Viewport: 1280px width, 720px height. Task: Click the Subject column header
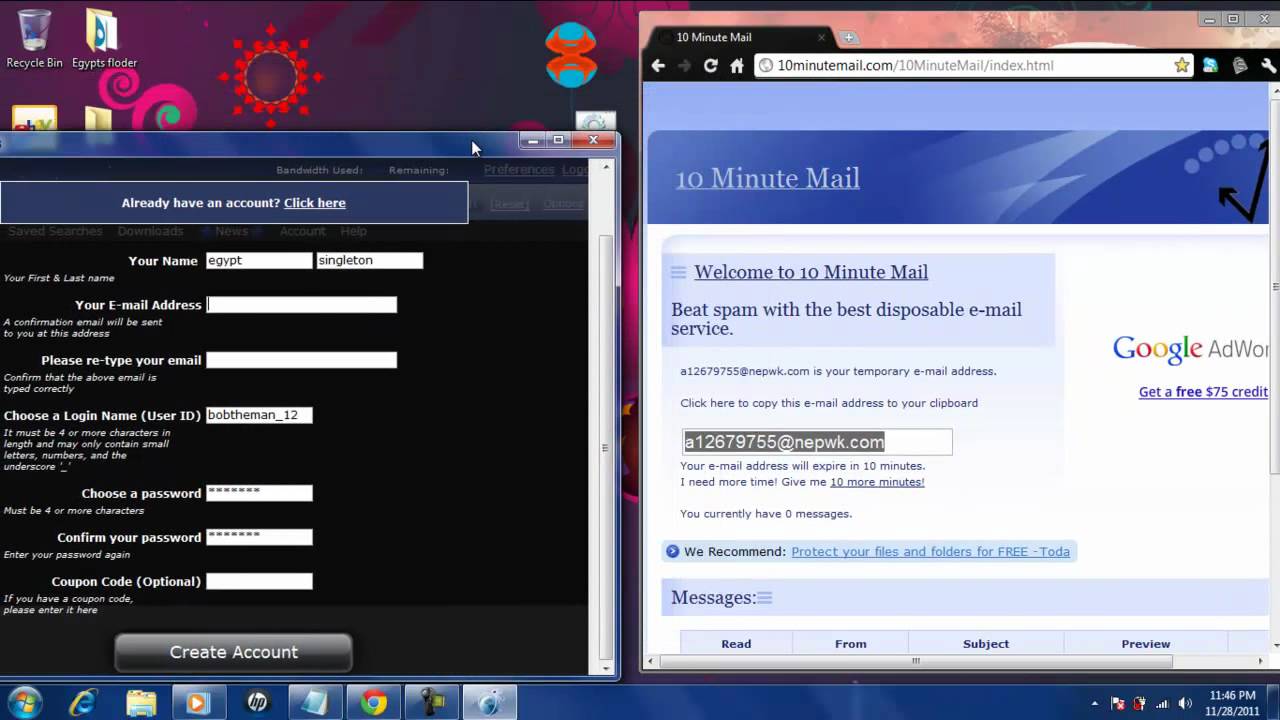[986, 644]
